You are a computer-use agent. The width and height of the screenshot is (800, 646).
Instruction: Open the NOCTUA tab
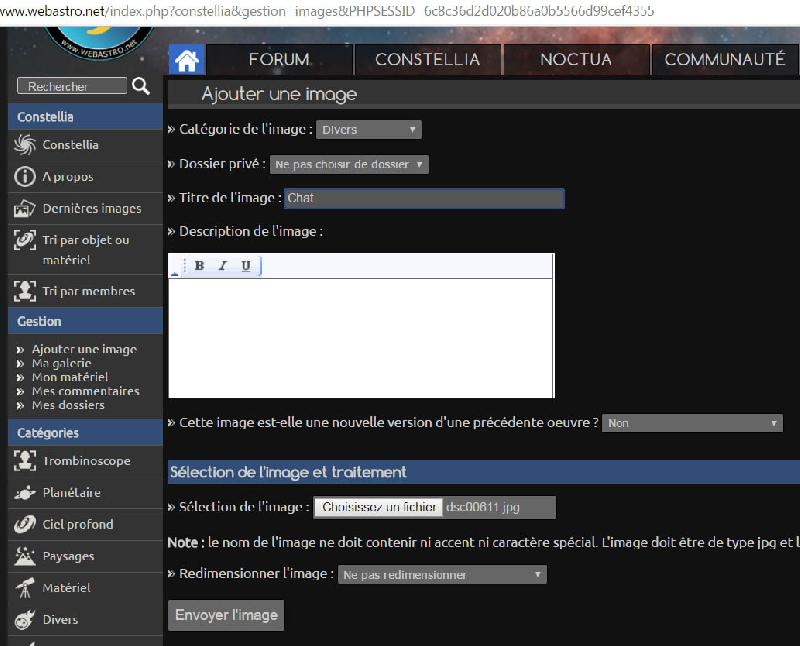[576, 60]
